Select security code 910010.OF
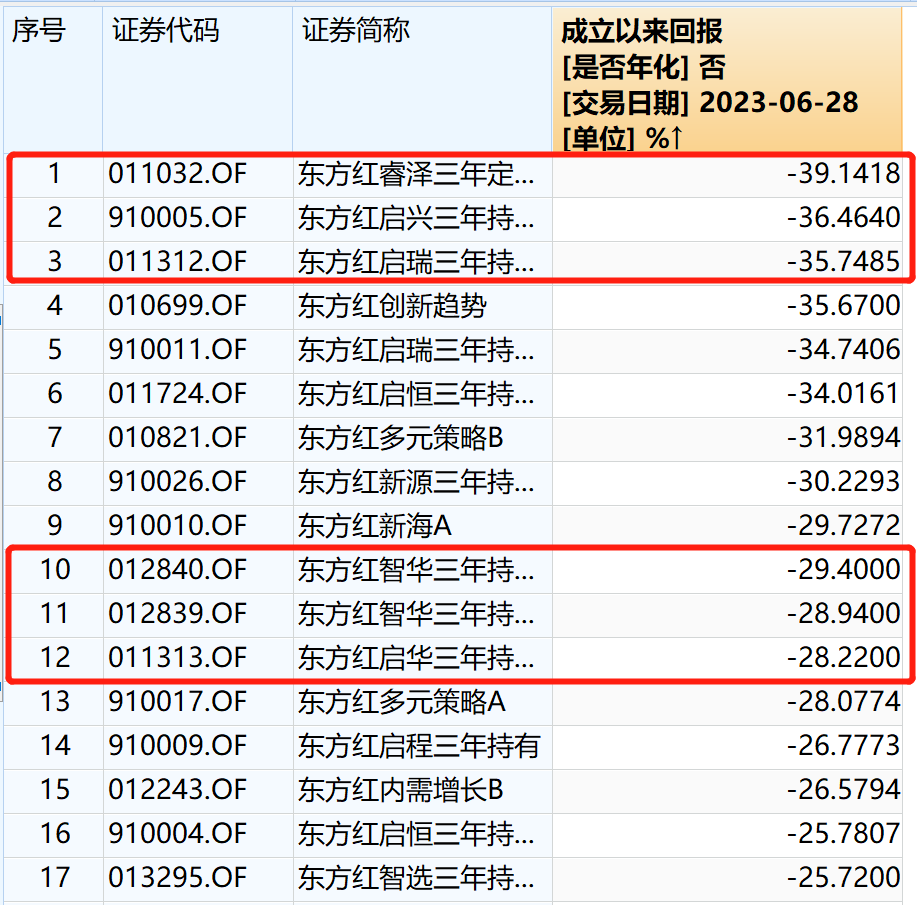 178,525
